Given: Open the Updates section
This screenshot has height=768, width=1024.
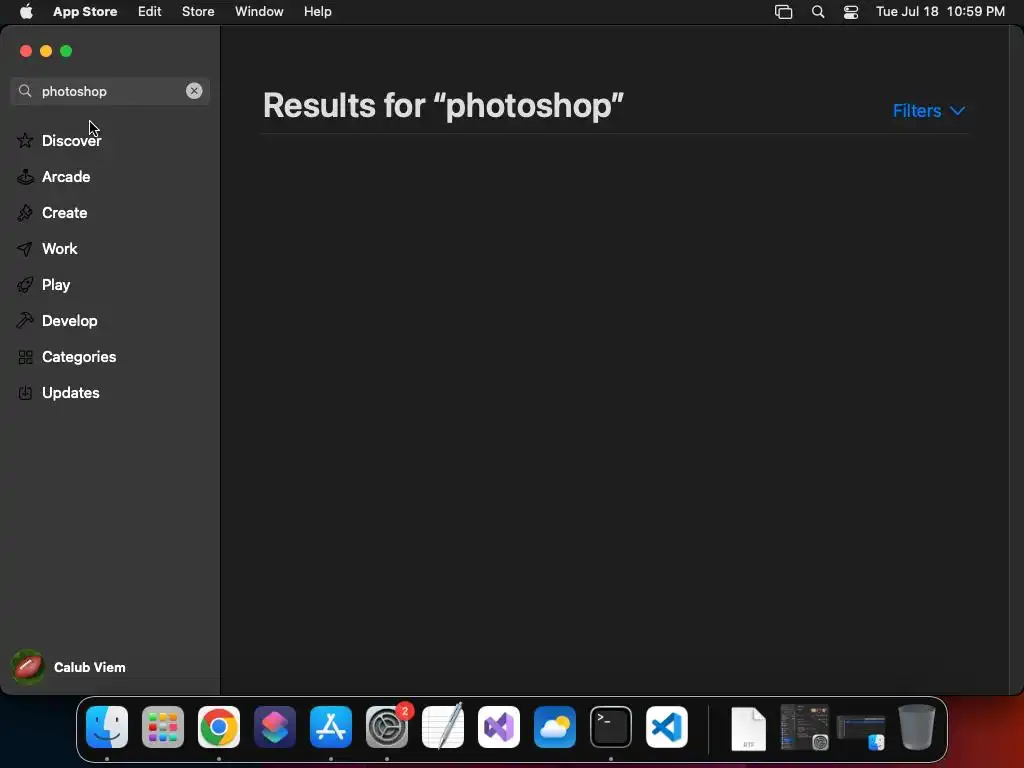Looking at the screenshot, I should pyautogui.click(x=110, y=392).
